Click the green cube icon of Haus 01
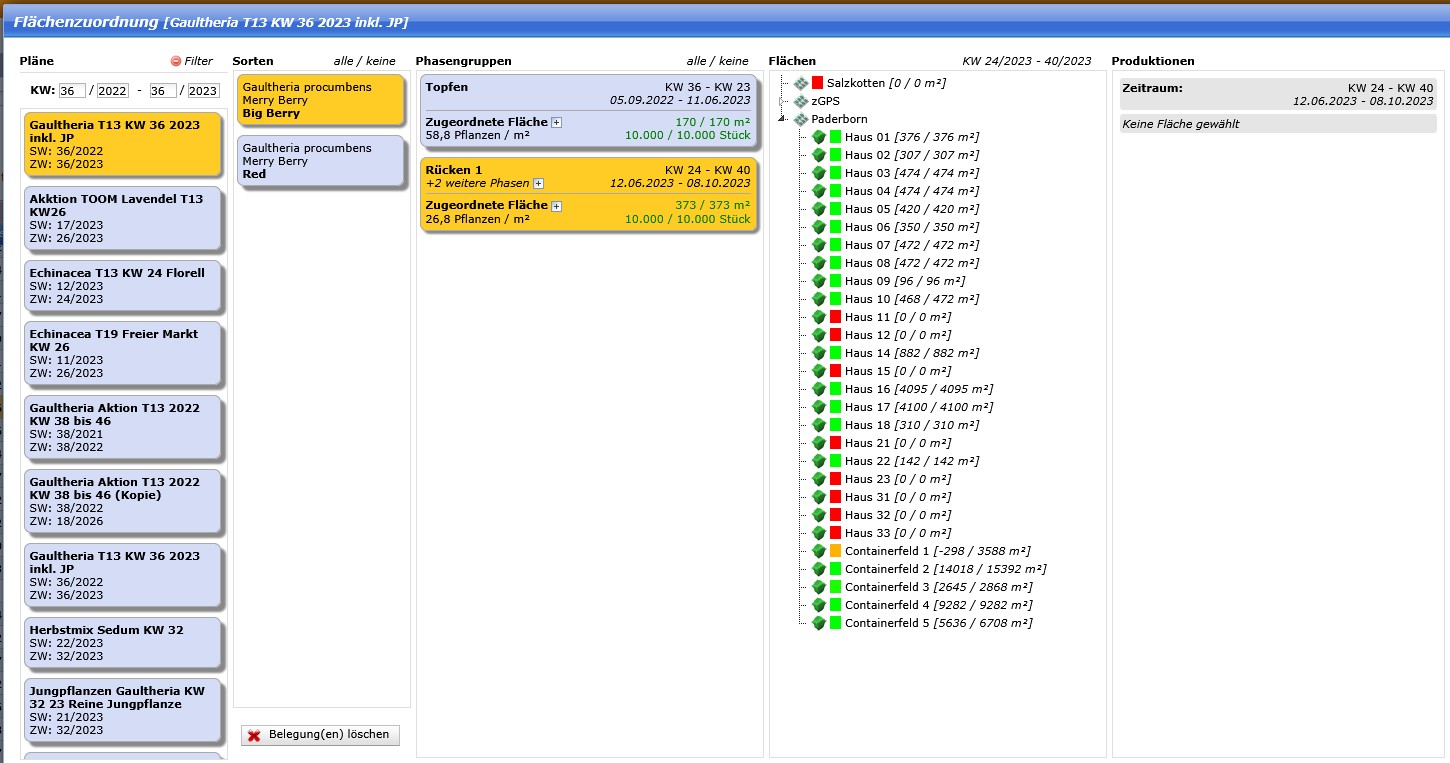The height and width of the screenshot is (763, 1450). tap(818, 137)
